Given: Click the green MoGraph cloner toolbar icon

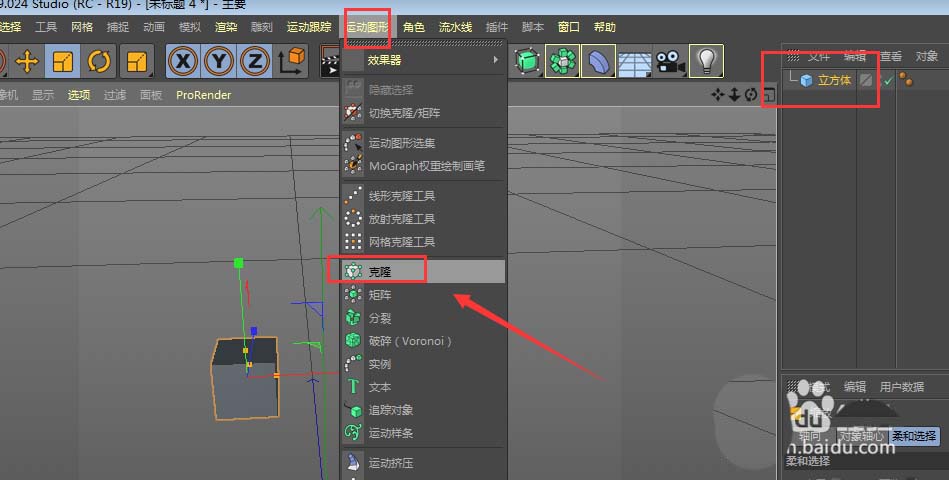Looking at the screenshot, I should 562,61.
